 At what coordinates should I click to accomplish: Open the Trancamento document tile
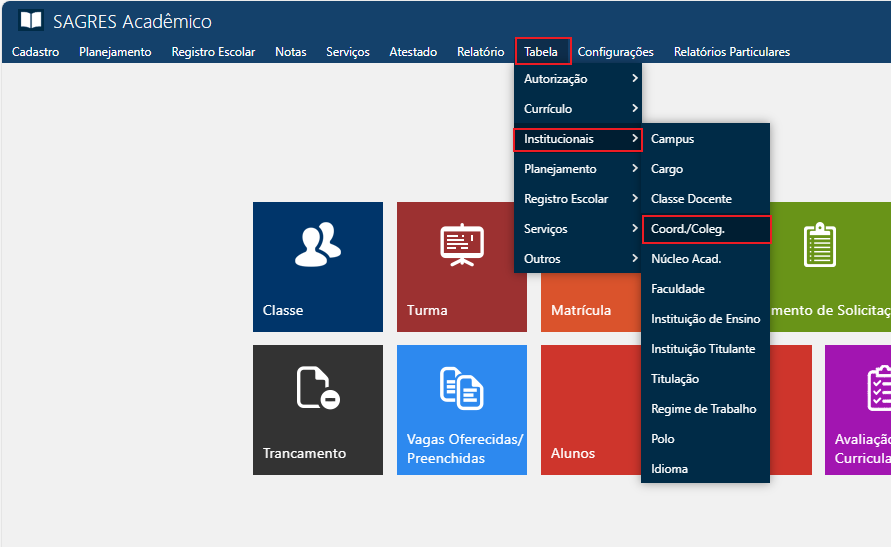[x=317, y=409]
